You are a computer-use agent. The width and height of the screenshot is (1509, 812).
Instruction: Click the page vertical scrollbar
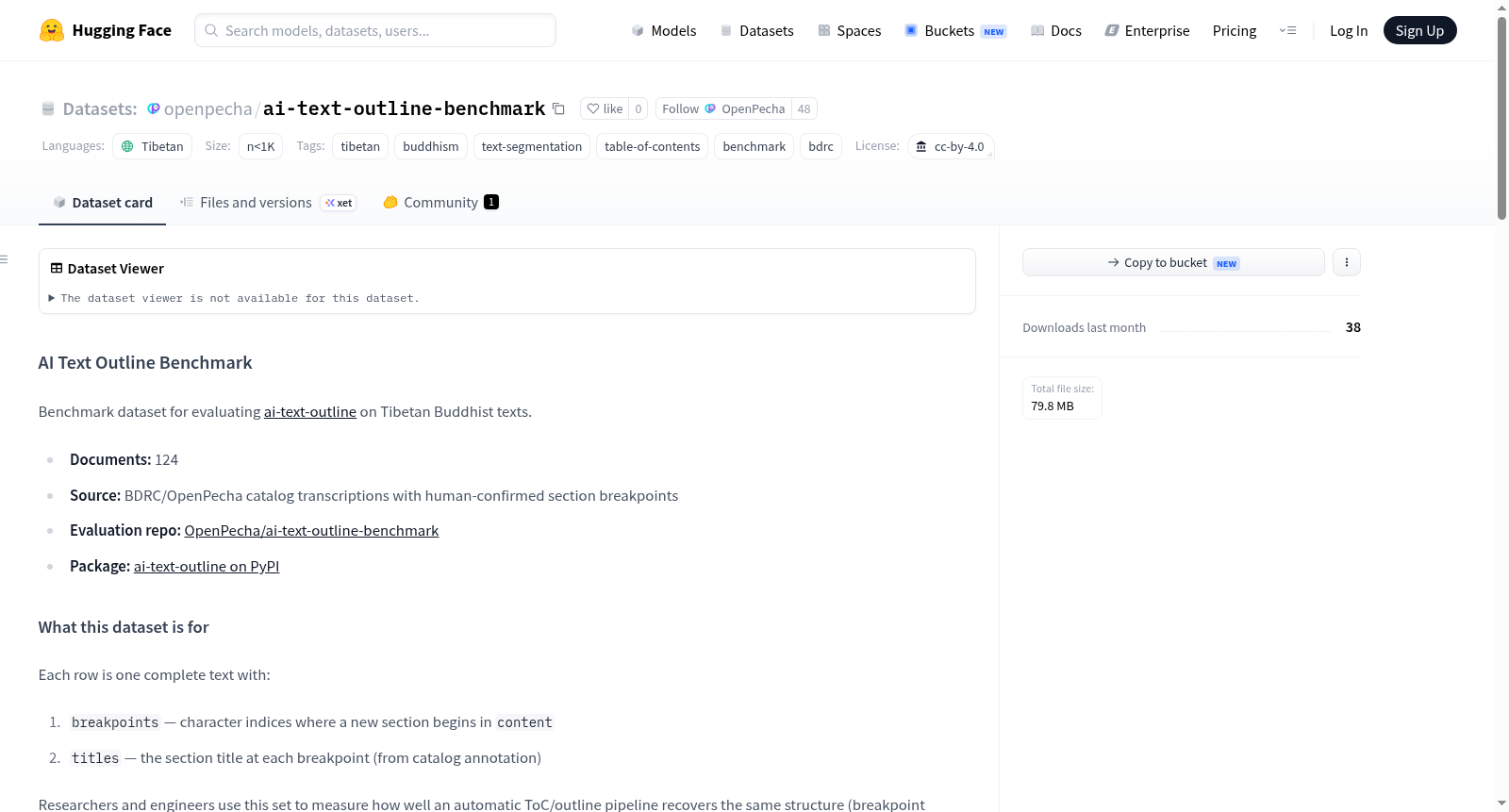pyautogui.click(x=1501, y=118)
